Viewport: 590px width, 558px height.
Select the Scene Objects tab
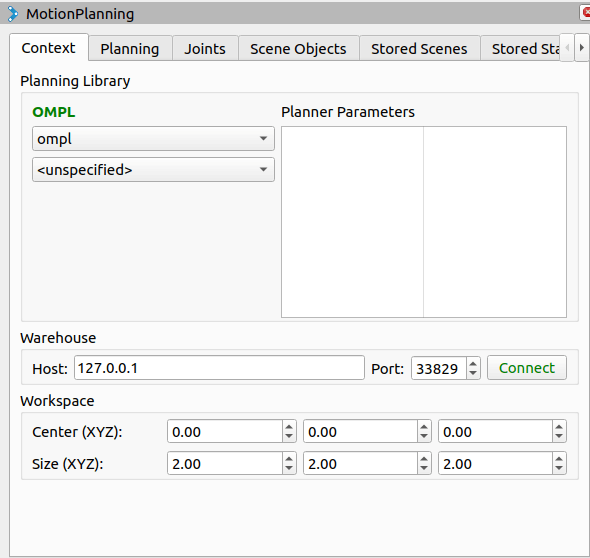(x=298, y=49)
